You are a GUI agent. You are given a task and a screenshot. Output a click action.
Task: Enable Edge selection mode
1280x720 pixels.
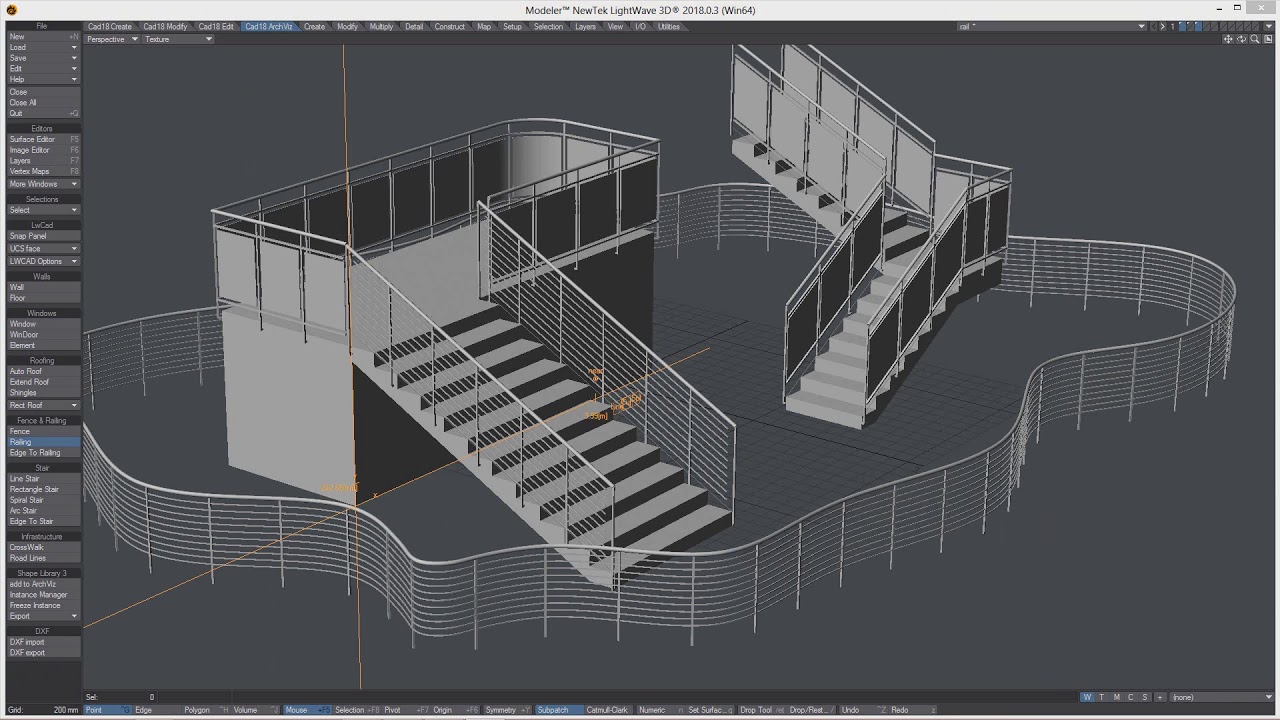pyautogui.click(x=156, y=710)
